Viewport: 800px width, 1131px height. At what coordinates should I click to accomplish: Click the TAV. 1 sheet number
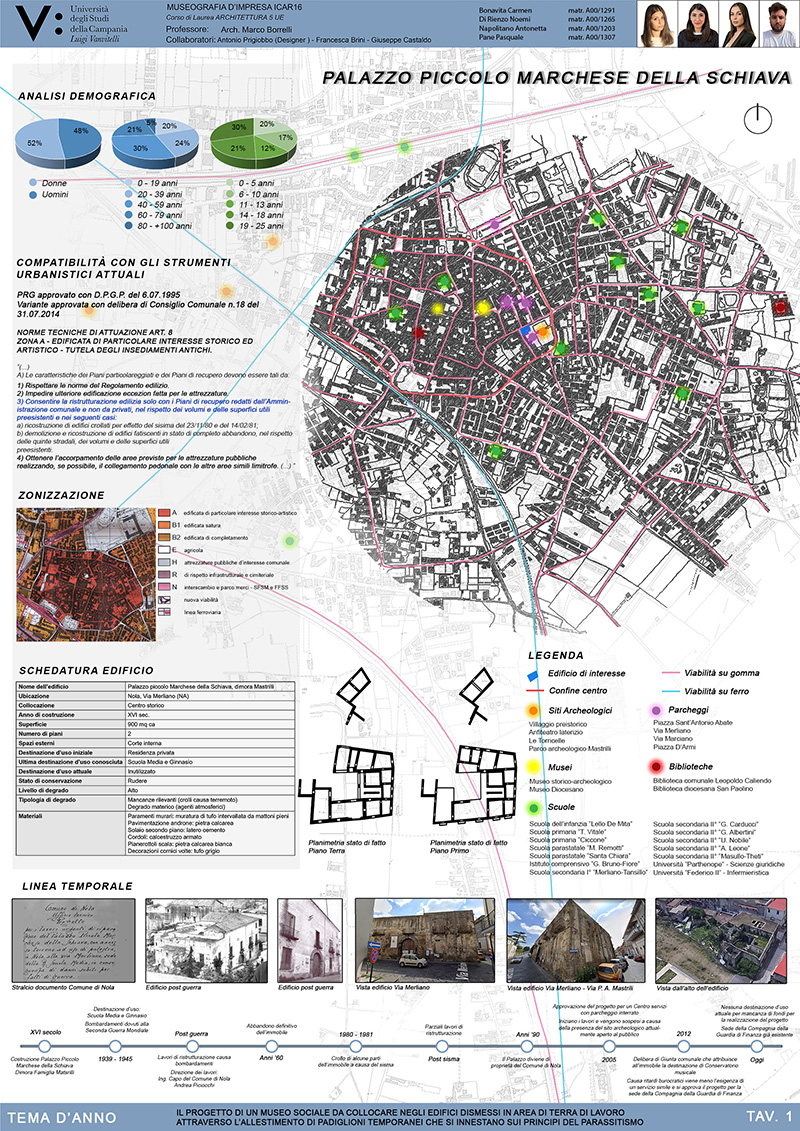point(768,1117)
